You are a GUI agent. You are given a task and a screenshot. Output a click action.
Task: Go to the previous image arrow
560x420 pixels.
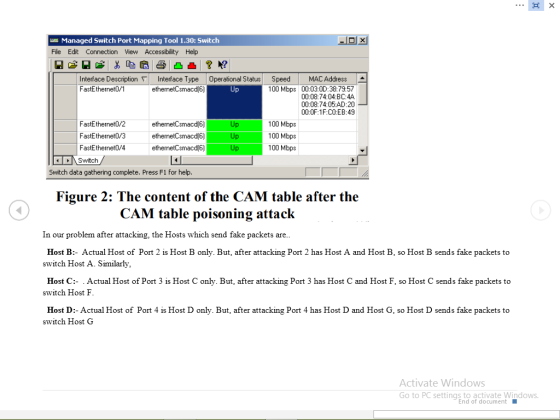[19, 210]
